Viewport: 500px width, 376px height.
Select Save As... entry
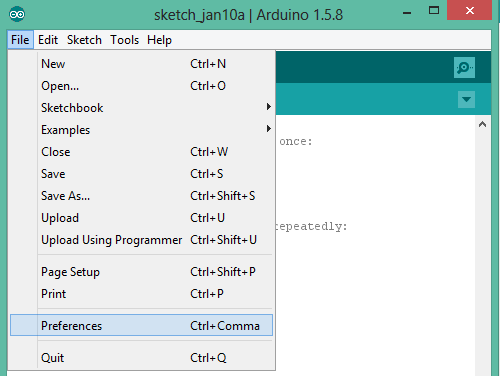pos(141,196)
